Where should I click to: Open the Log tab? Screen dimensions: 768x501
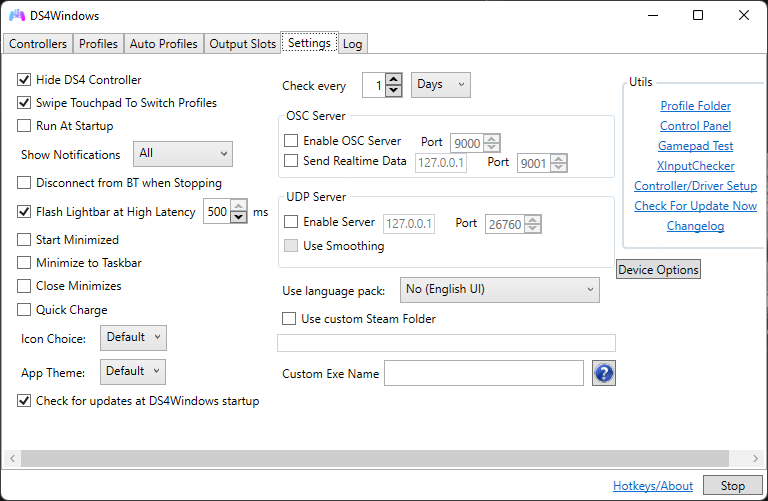(x=353, y=44)
